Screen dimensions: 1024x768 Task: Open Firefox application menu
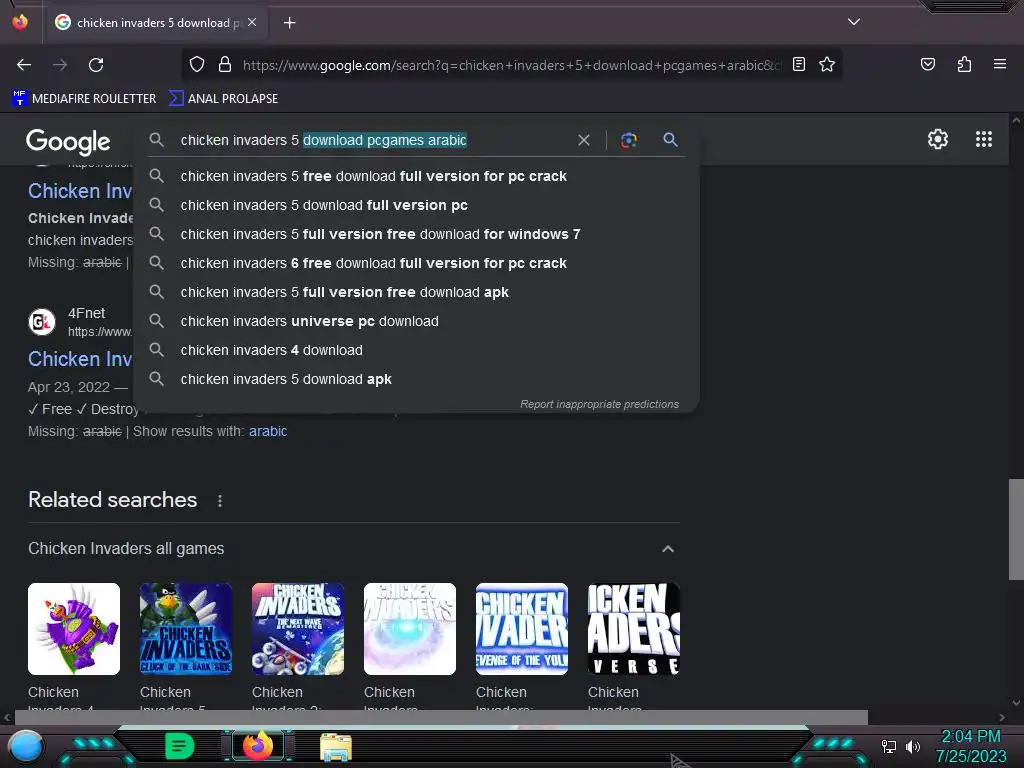(x=999, y=64)
